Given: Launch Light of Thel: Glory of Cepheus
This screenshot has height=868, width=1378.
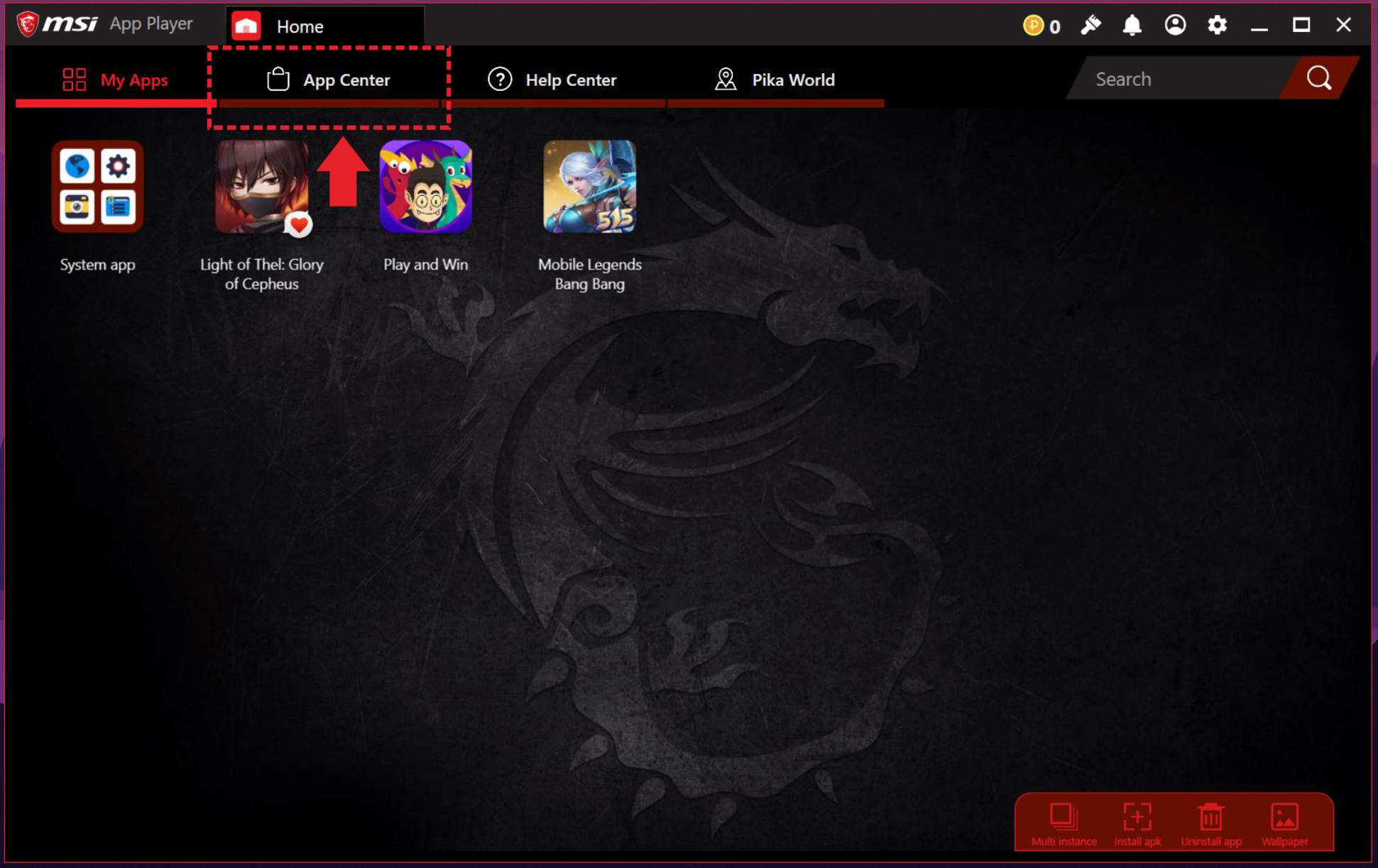Looking at the screenshot, I should (262, 187).
